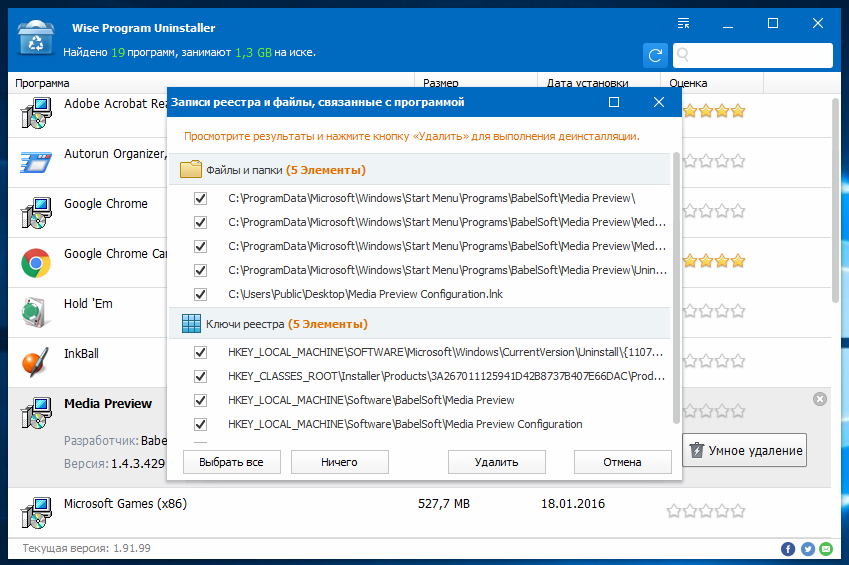This screenshot has height=565, width=849.
Task: Click the Google Chrome Canary round icon
Action: point(36,263)
